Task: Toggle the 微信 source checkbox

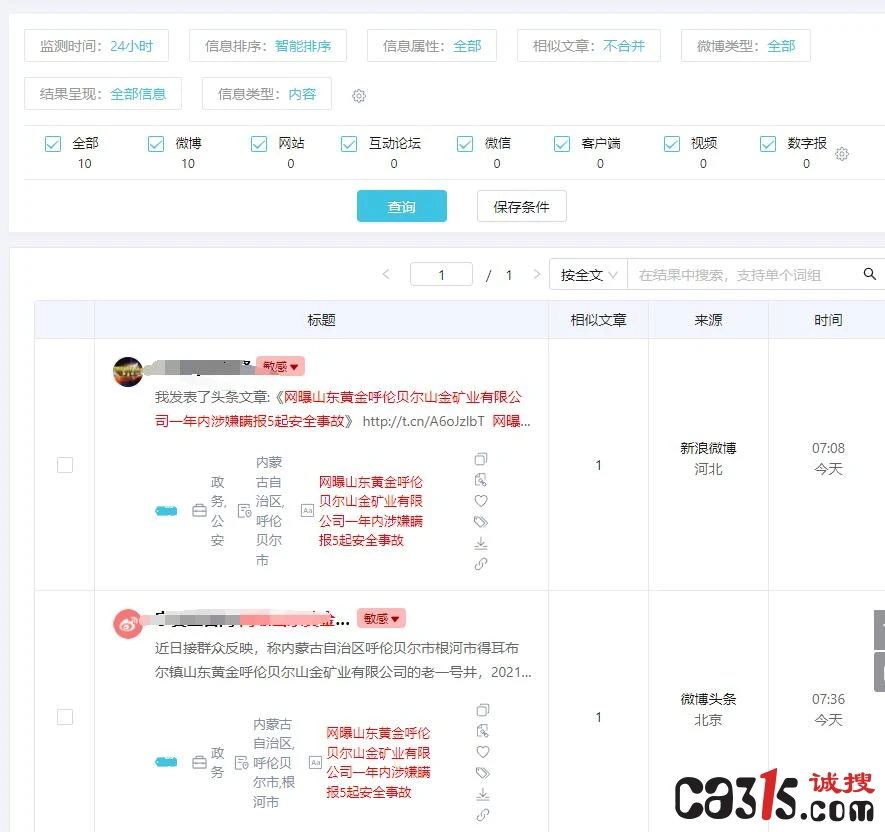Action: pyautogui.click(x=465, y=144)
